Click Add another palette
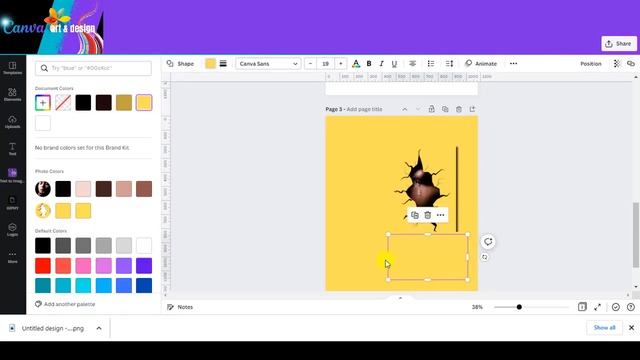 click(65, 304)
